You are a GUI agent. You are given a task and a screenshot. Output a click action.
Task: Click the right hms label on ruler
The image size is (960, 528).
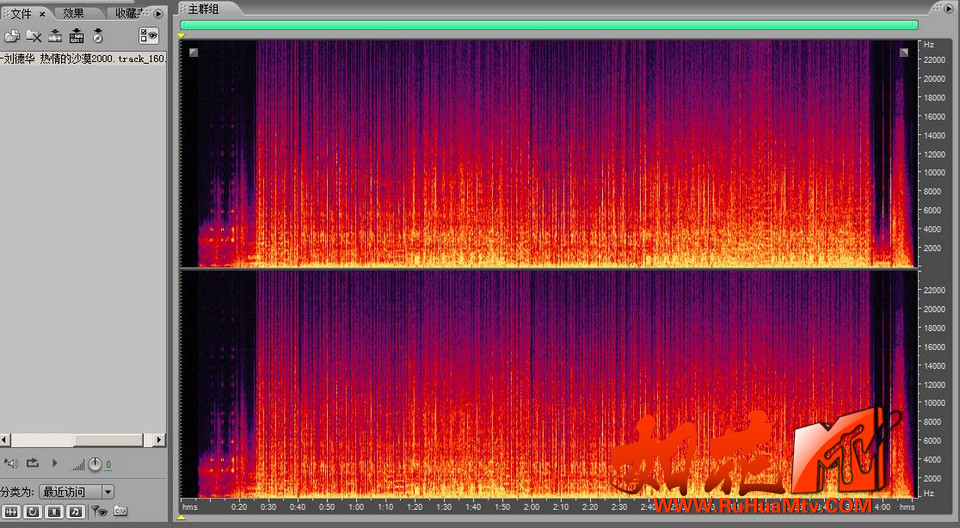907,507
